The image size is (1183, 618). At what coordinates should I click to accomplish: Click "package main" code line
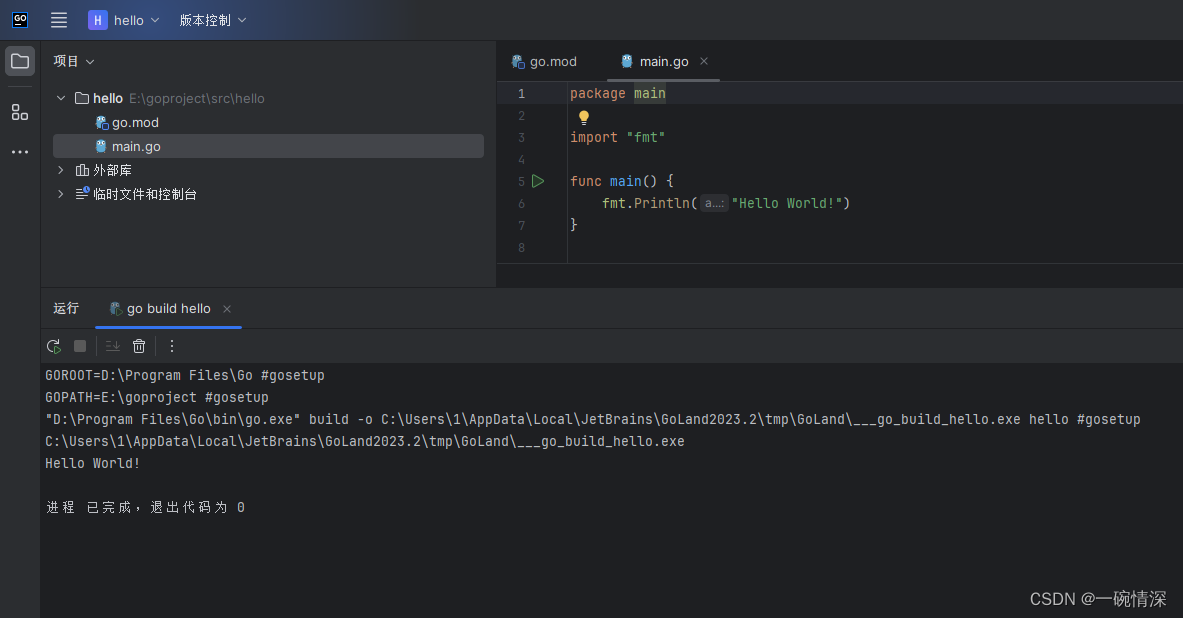618,94
